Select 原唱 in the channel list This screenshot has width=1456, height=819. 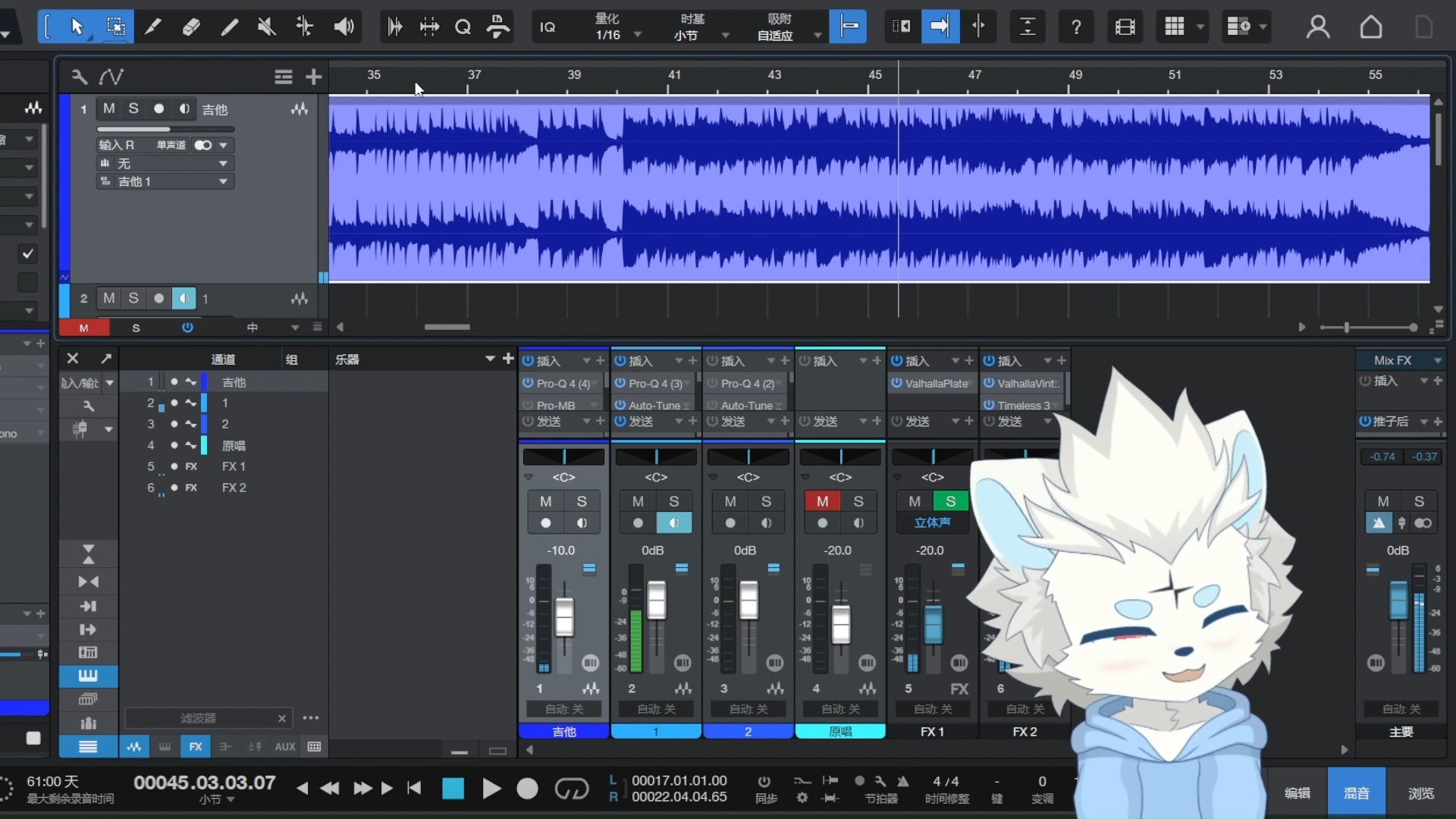coord(234,445)
